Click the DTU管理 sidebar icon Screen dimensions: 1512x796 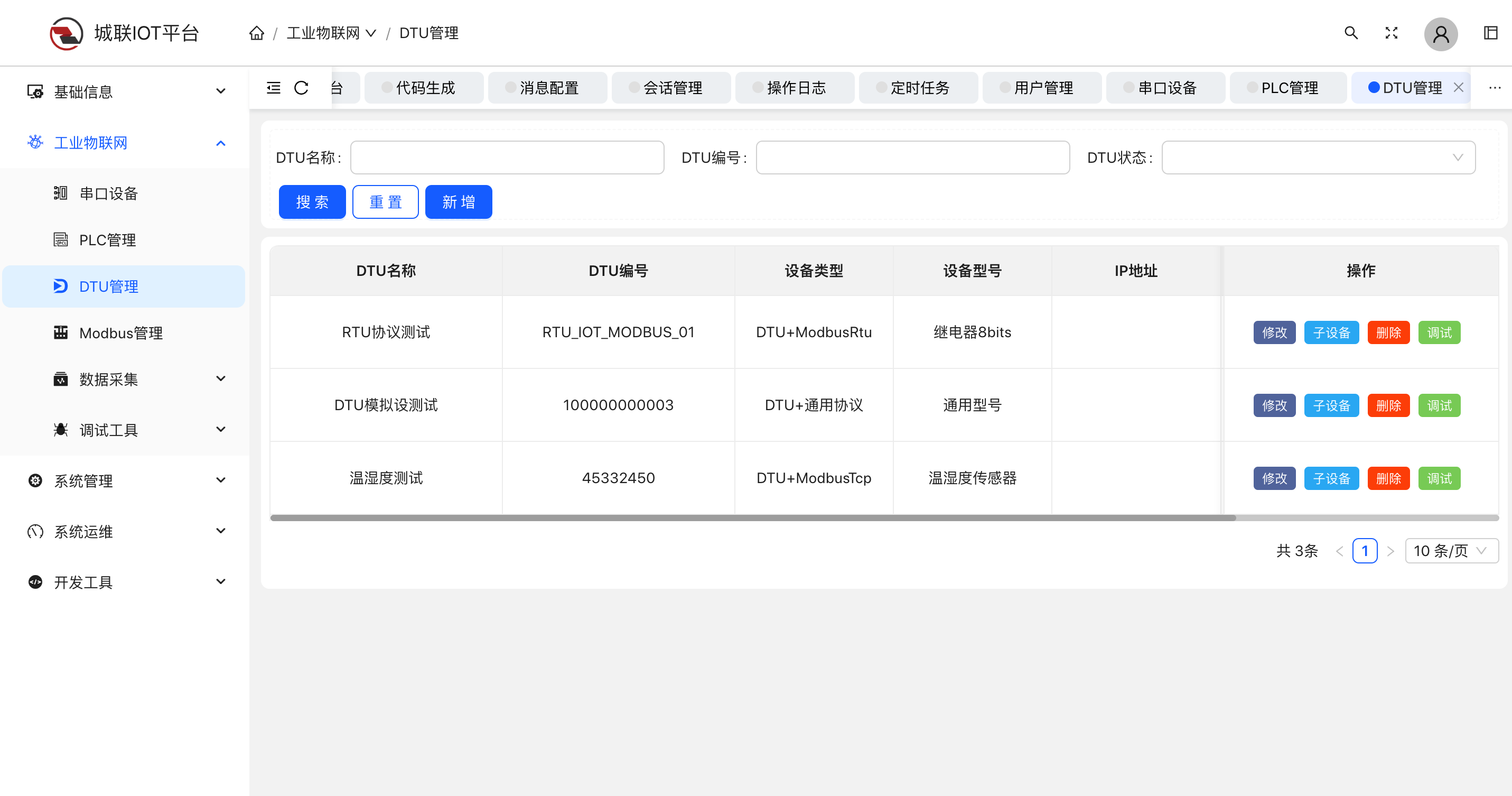click(x=60, y=286)
